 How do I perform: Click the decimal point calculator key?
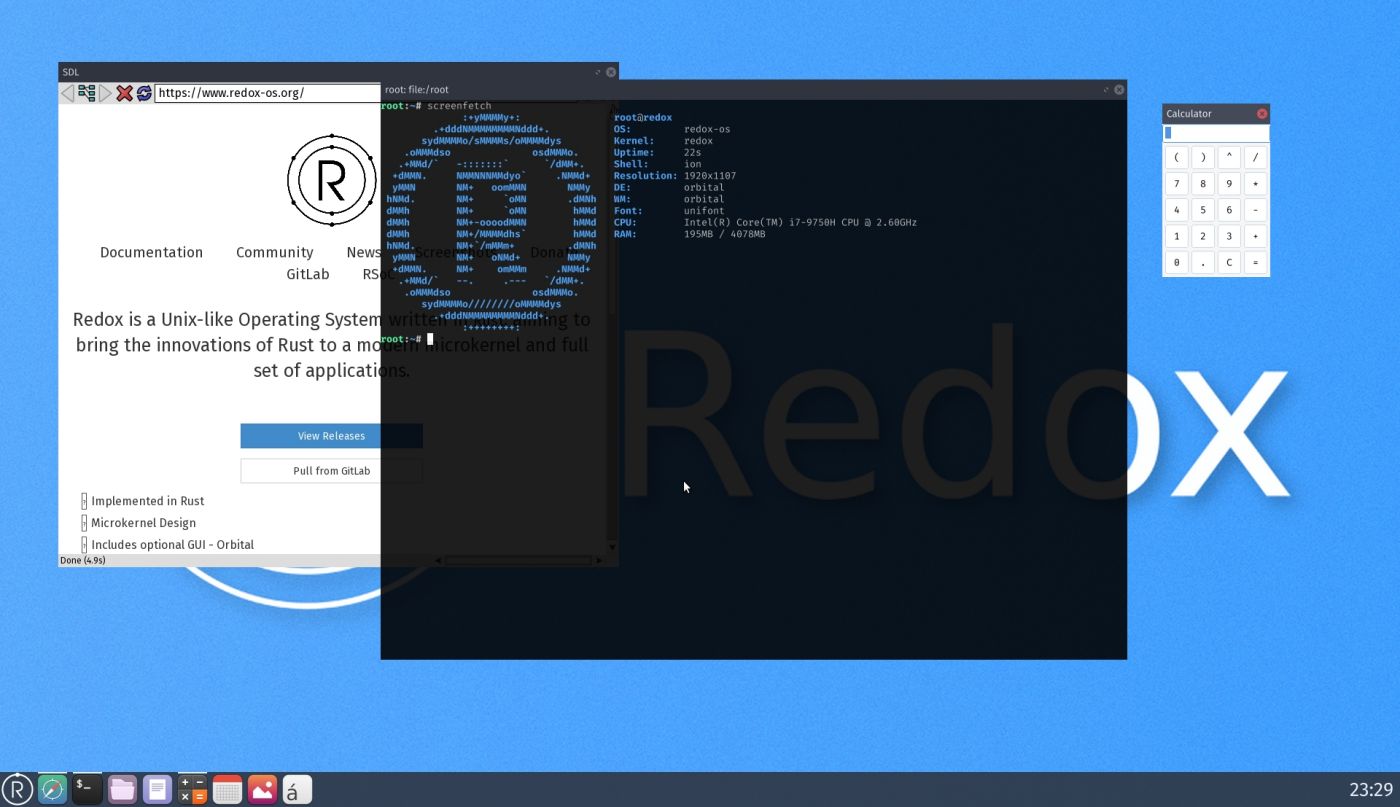point(1203,263)
